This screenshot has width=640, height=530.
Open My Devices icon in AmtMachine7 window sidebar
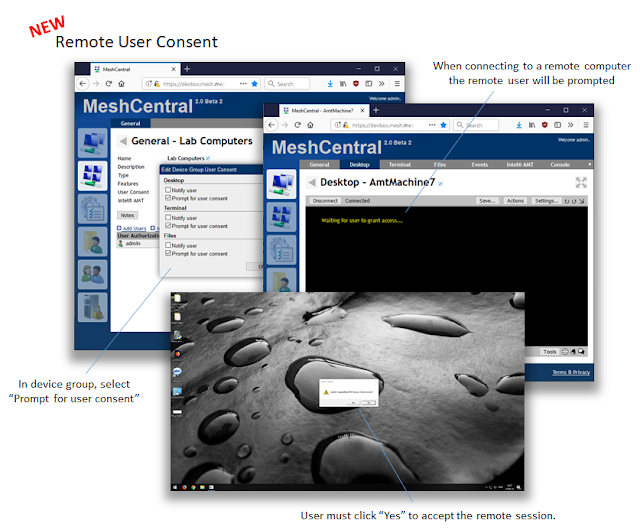pyautogui.click(x=281, y=184)
